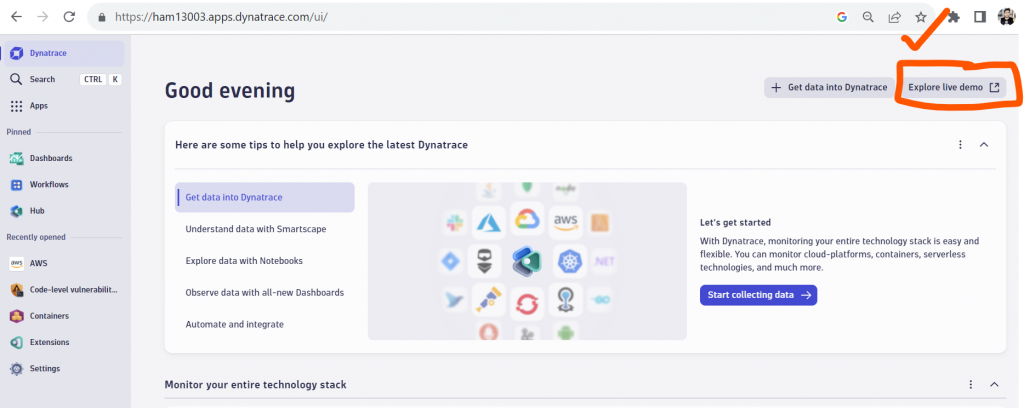Click the Start collecting data button
Image resolution: width=1024 pixels, height=408 pixels.
(x=758, y=295)
